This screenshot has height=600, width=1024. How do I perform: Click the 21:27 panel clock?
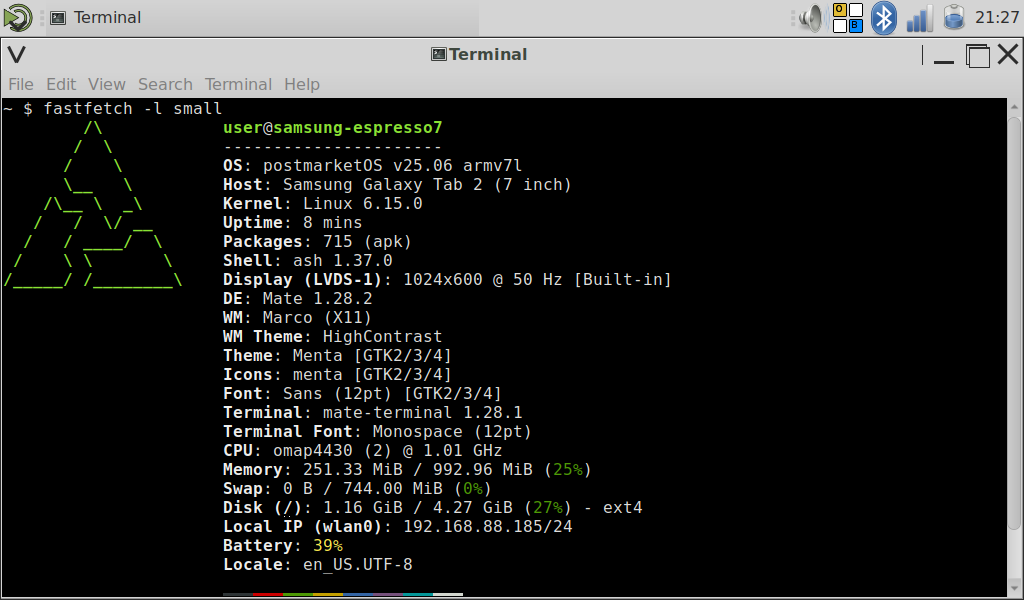coord(997,18)
